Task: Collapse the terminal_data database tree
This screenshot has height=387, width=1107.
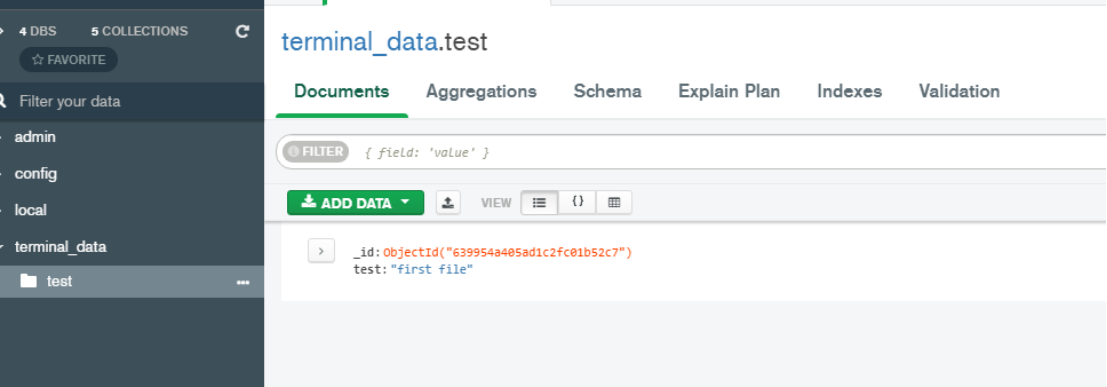Action: coord(2,247)
